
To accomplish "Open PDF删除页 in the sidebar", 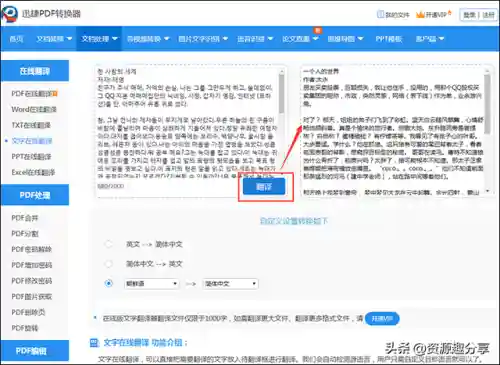I will coord(28,312).
